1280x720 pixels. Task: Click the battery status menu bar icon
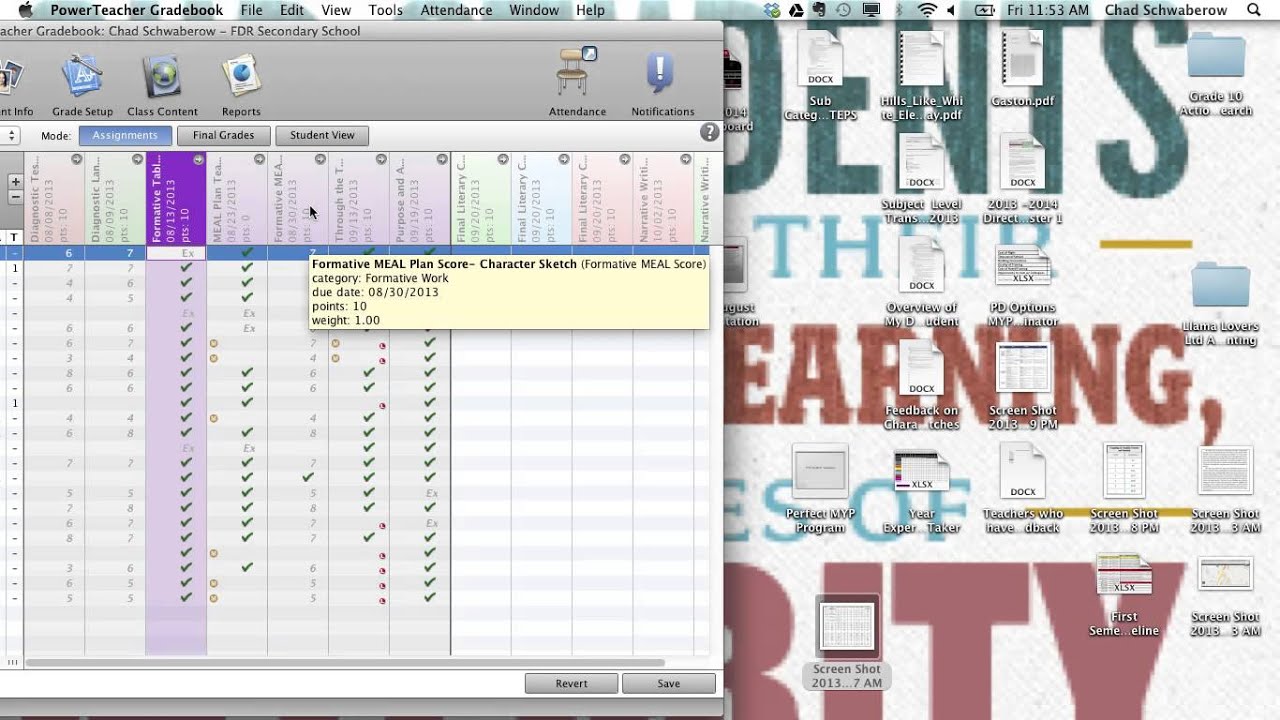[985, 10]
